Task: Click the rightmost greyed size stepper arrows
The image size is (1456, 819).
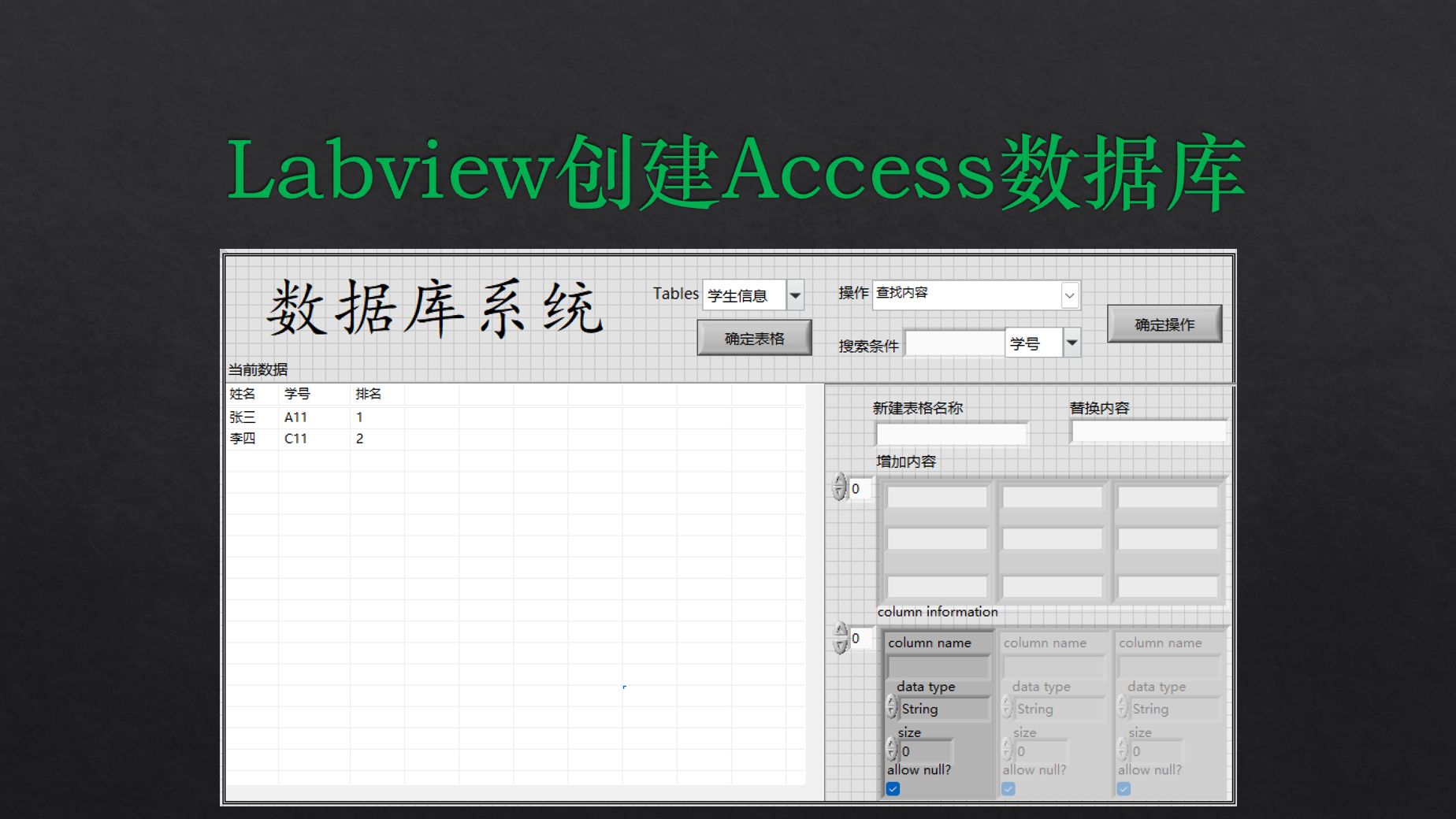Action: [1123, 750]
